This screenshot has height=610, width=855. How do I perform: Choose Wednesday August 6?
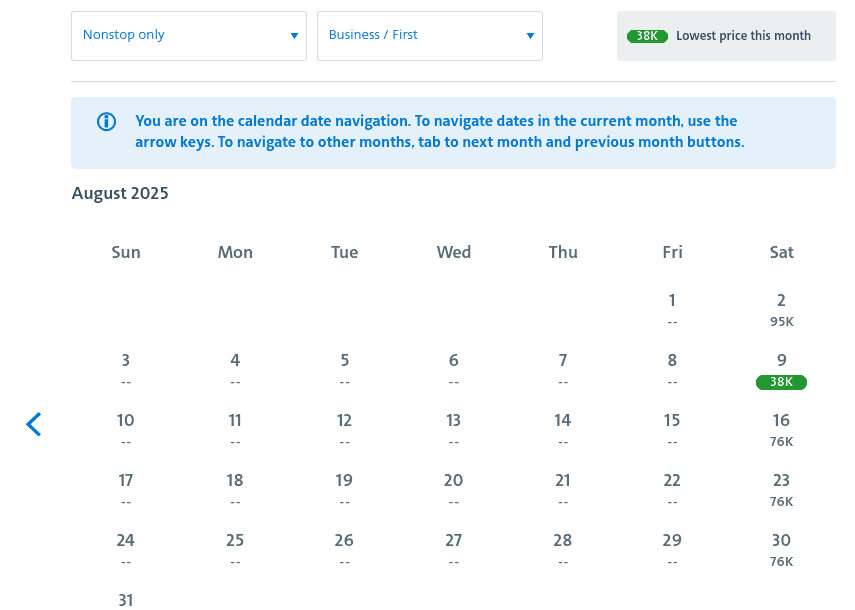coord(453,369)
